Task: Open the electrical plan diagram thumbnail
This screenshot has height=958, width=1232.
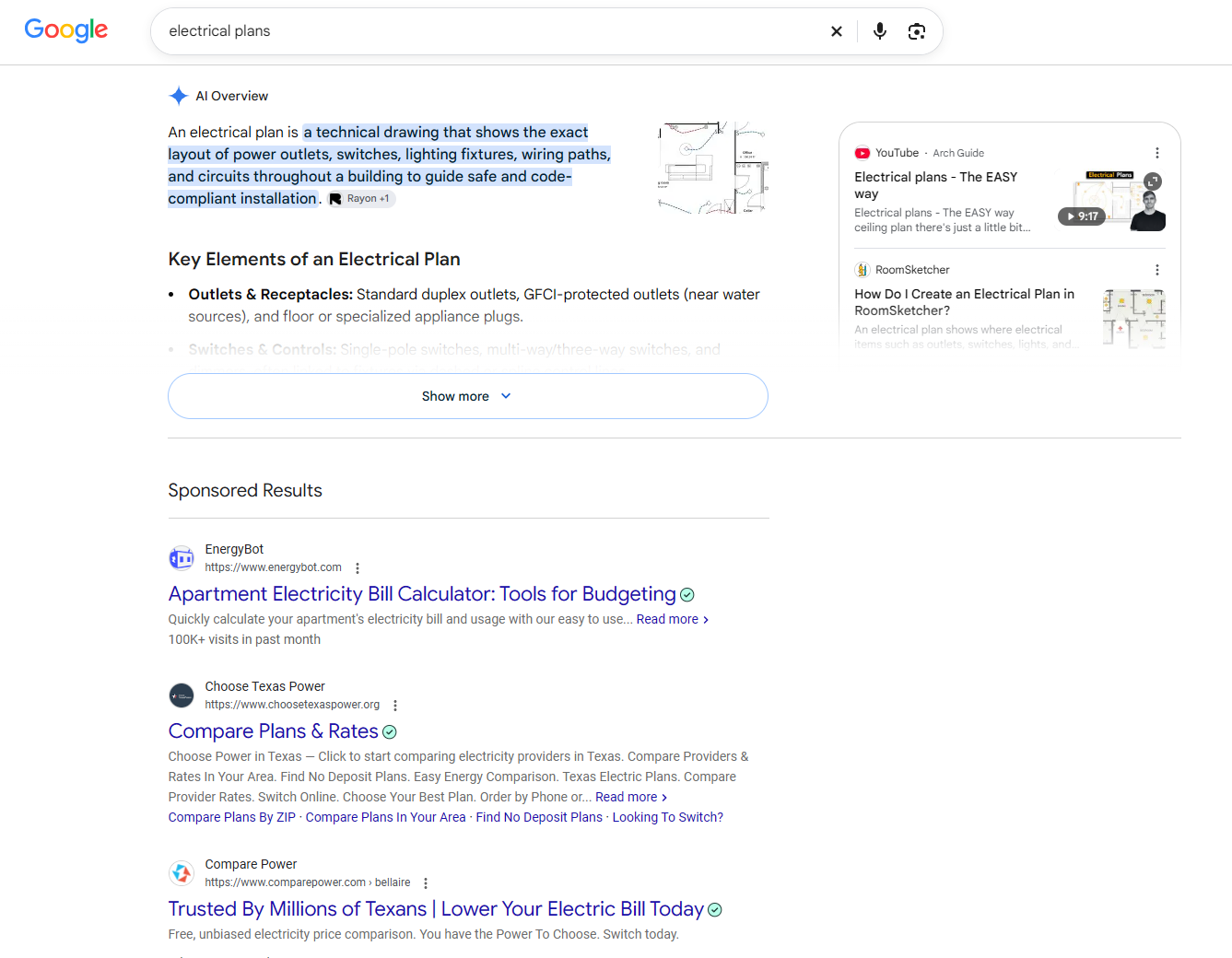Action: pyautogui.click(x=713, y=168)
